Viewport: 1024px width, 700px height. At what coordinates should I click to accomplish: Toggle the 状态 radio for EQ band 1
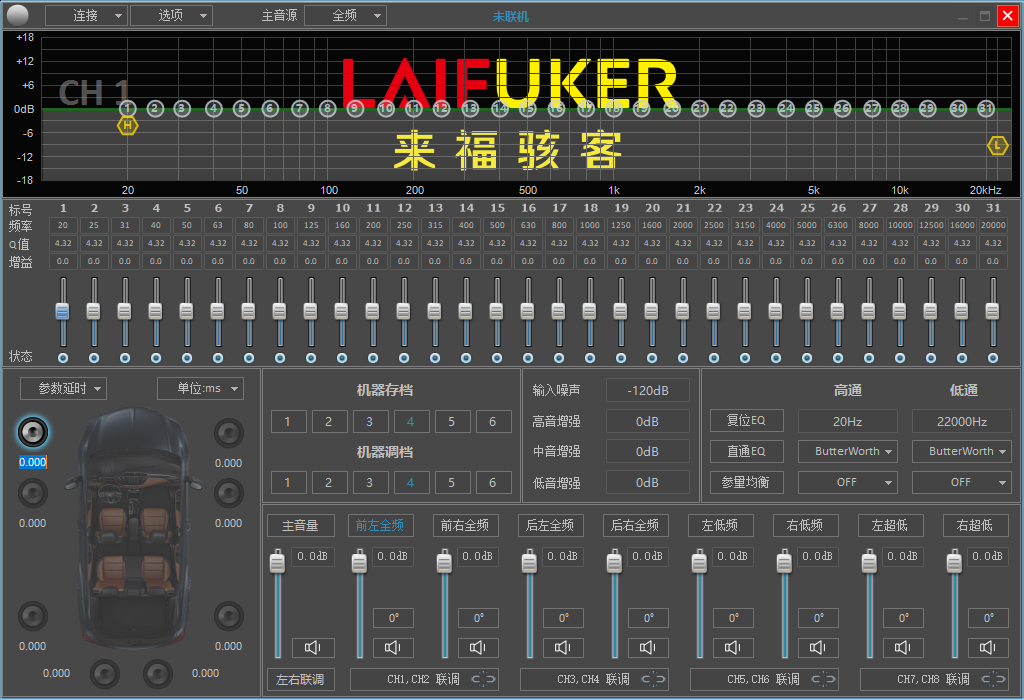point(63,358)
